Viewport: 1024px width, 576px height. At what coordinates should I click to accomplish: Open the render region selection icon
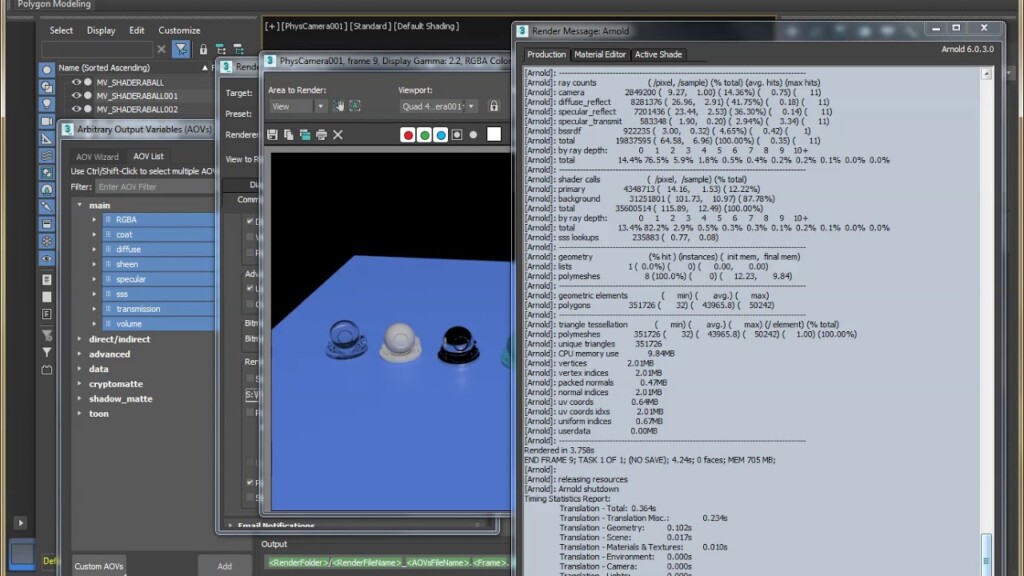pyautogui.click(x=355, y=106)
